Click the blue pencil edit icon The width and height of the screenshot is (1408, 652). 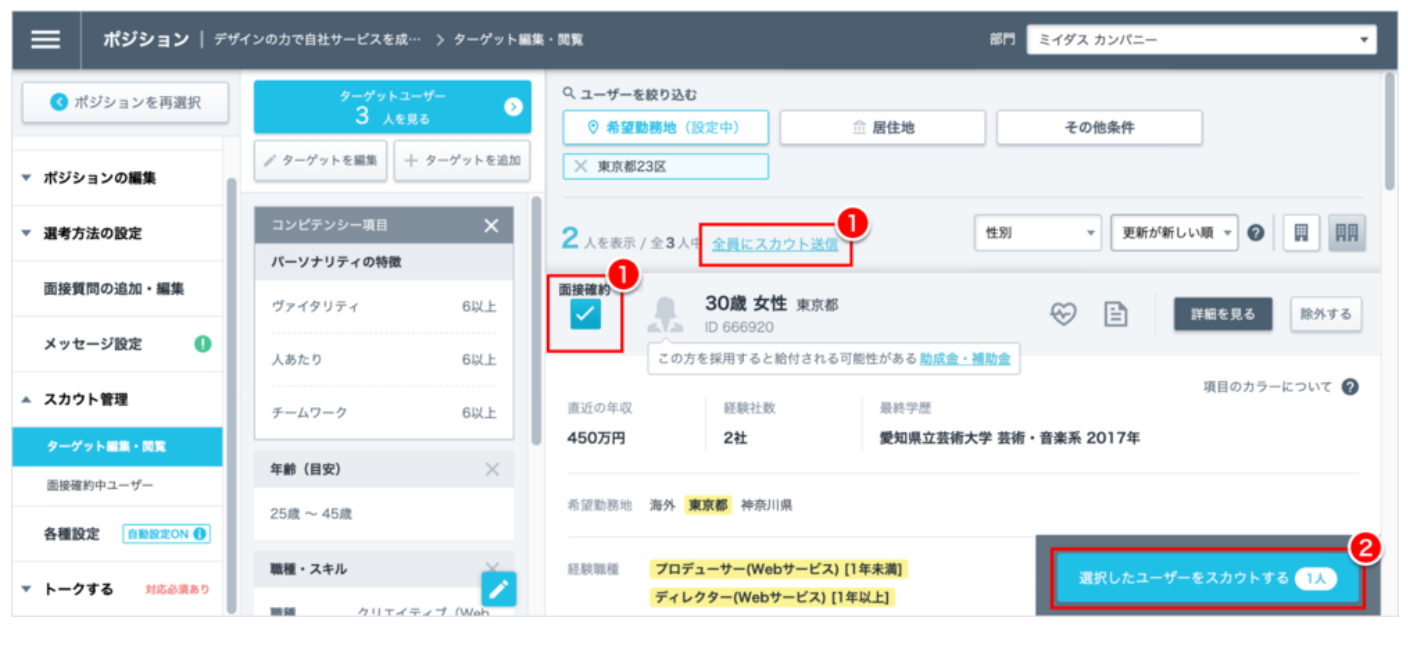pyautogui.click(x=499, y=589)
